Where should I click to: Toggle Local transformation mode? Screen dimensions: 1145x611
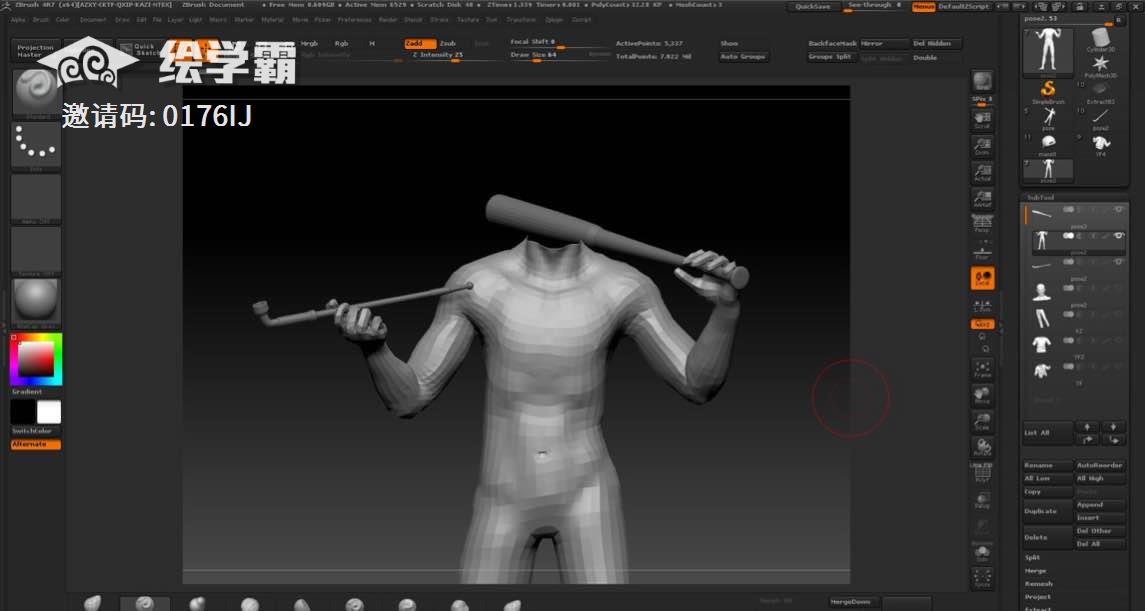pos(982,278)
